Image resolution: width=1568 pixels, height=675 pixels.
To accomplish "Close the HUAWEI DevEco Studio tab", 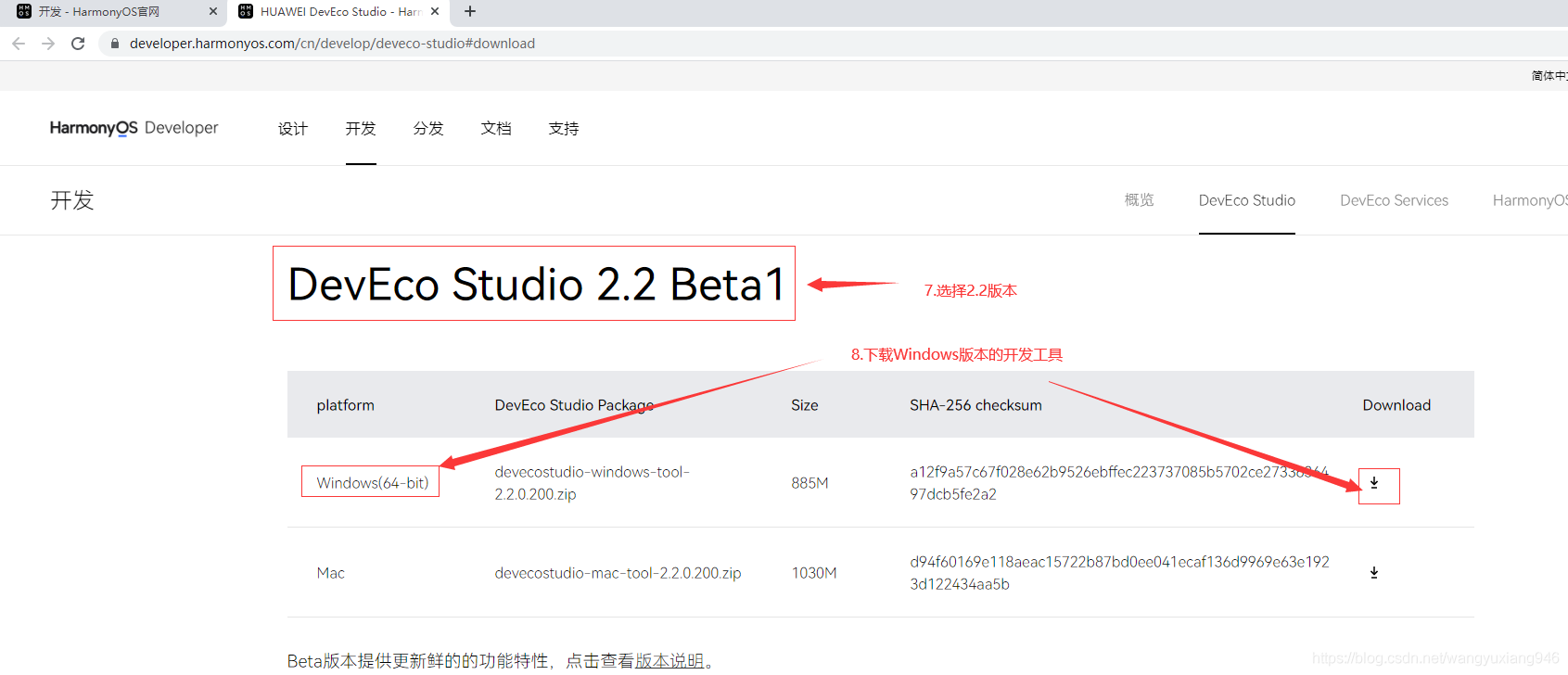I will click(x=435, y=11).
